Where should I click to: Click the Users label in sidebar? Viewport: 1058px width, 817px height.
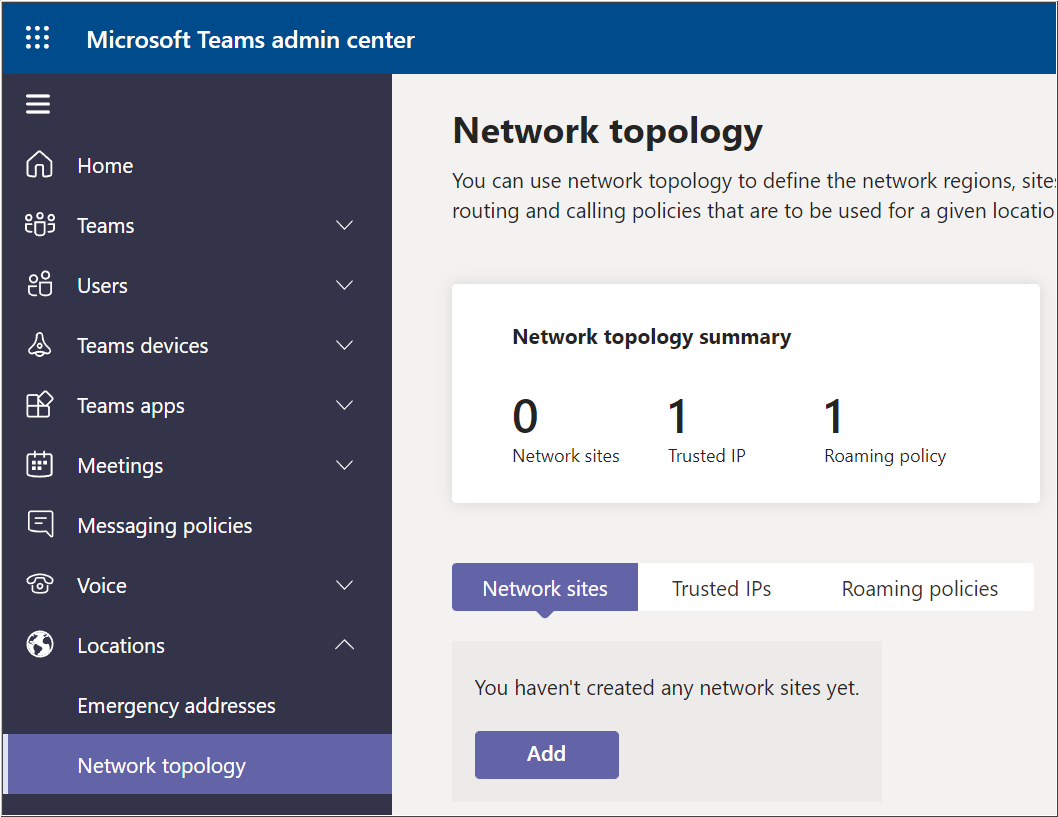click(103, 285)
